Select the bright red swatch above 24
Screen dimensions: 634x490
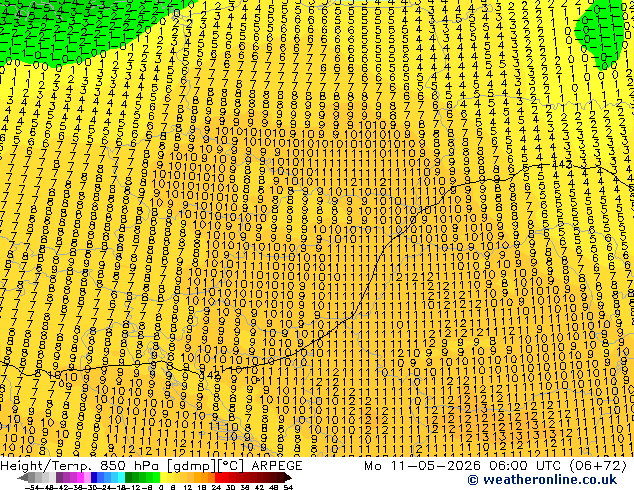pos(218,477)
